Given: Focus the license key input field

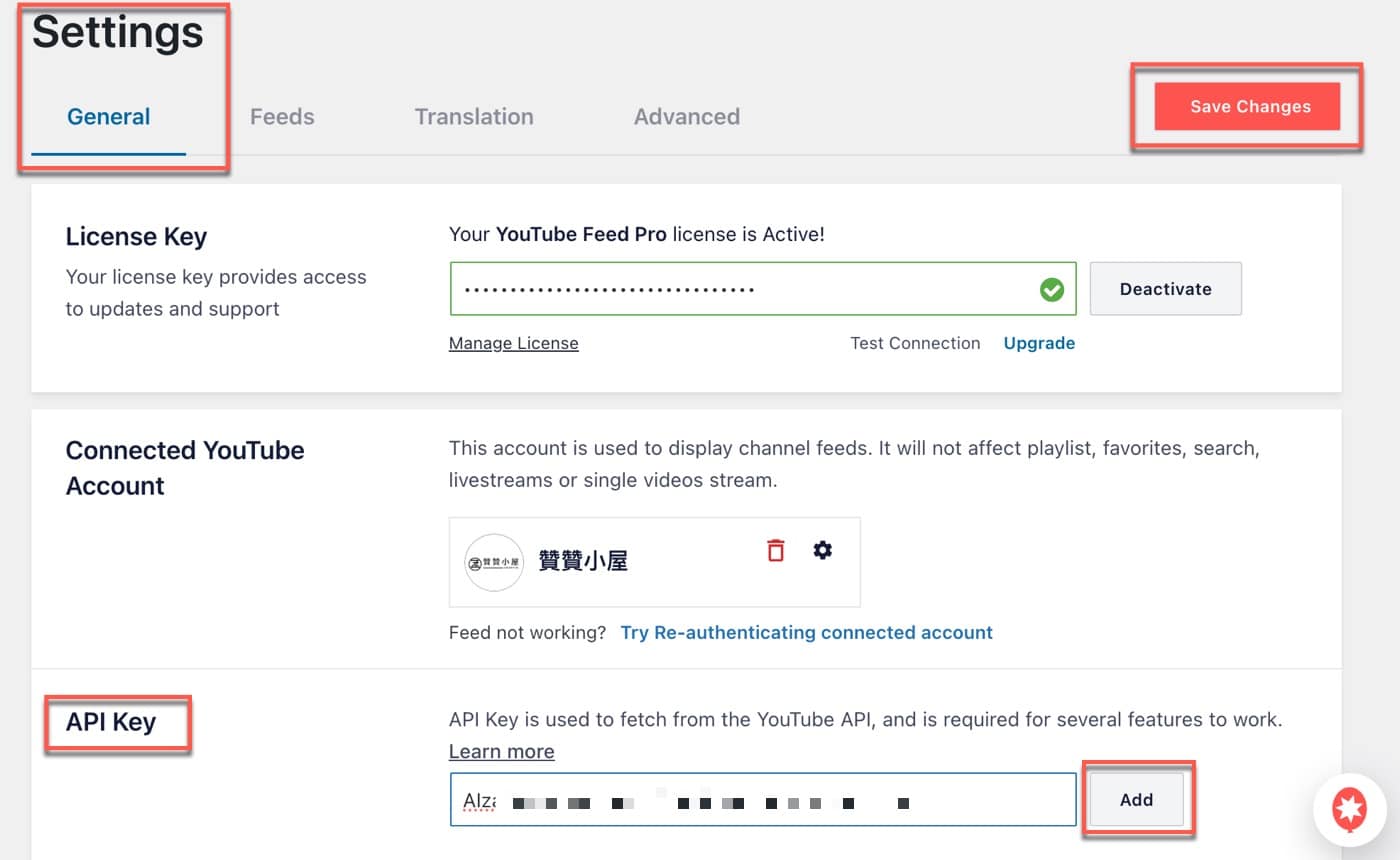Looking at the screenshot, I should point(763,289).
